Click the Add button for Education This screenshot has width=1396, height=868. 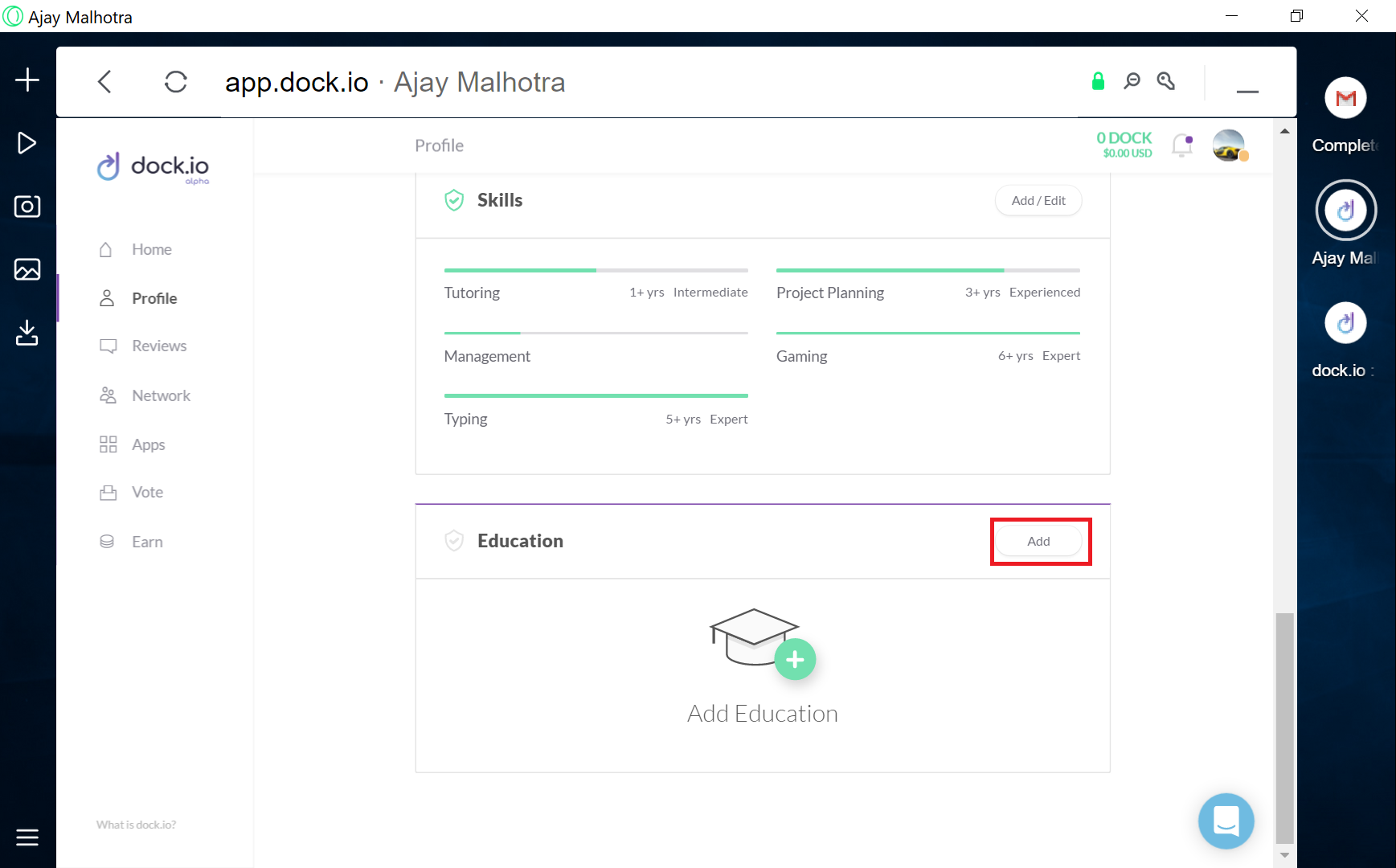click(1038, 542)
